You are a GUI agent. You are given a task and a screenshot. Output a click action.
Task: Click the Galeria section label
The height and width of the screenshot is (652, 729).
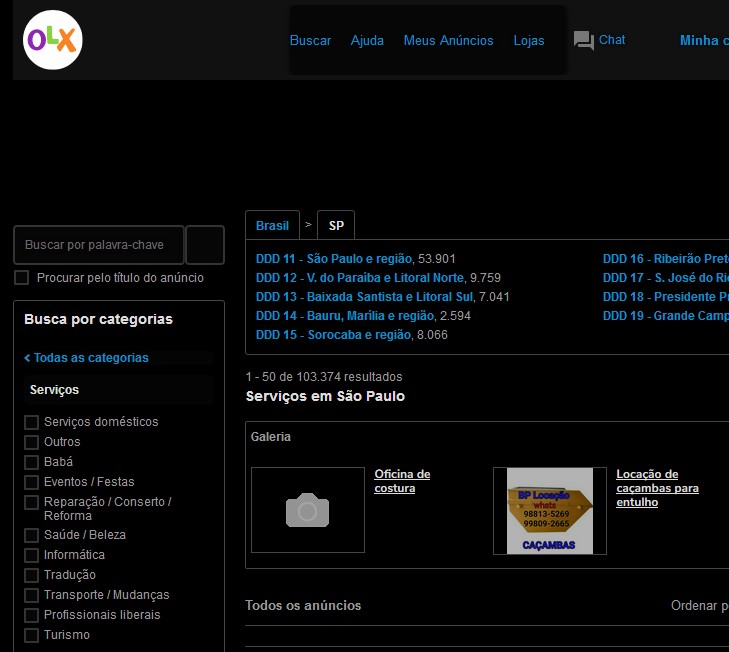pos(271,437)
